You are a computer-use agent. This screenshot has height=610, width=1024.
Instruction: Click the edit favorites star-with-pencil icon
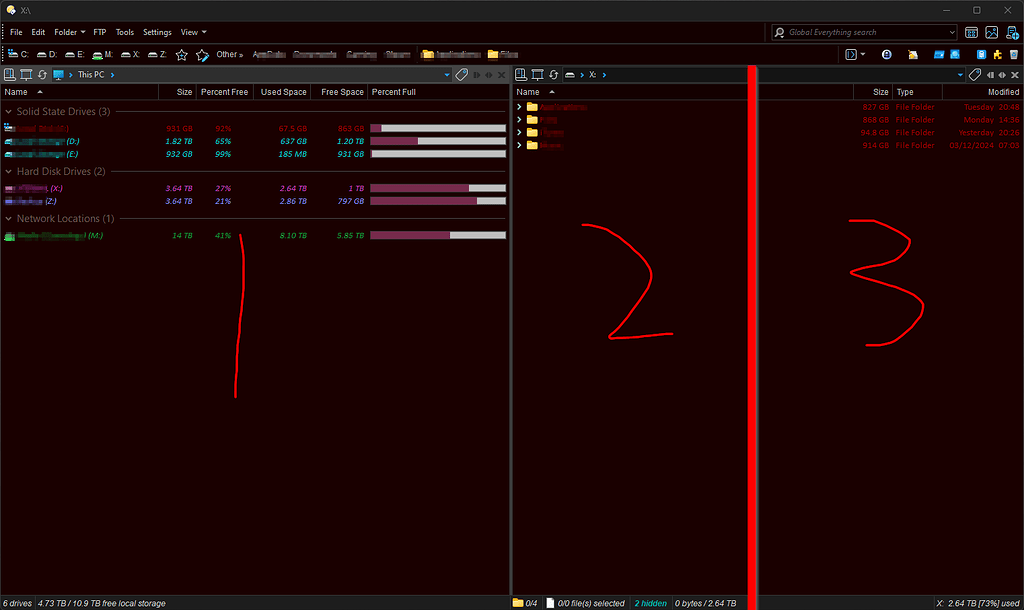point(202,55)
